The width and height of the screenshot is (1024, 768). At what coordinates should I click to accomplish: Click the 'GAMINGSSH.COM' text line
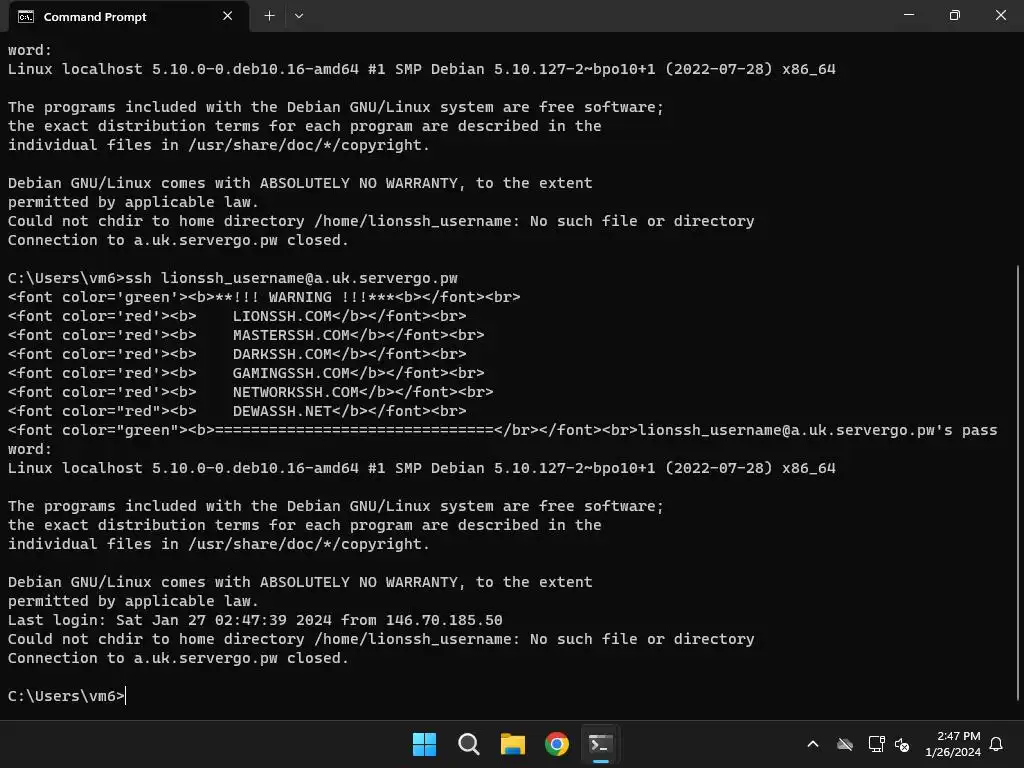[x=246, y=373]
